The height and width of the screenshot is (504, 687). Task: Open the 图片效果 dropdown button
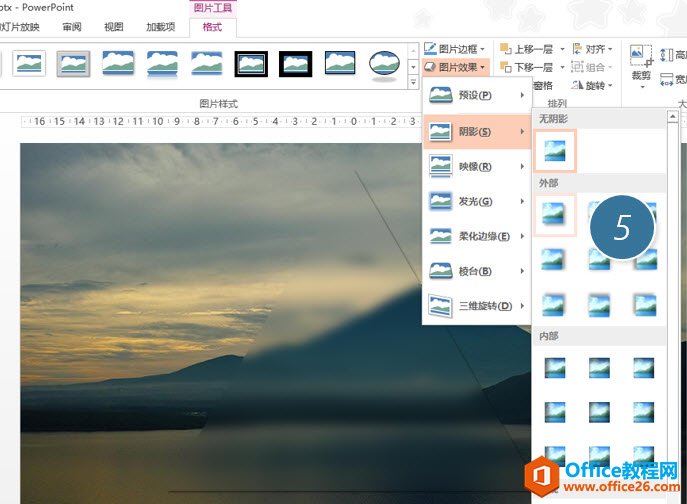456,68
